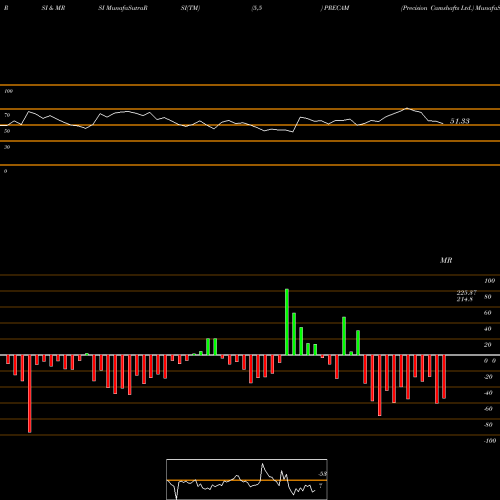Select the longest red MR bar
This screenshot has height=500, width=500.
pyautogui.click(x=30, y=394)
